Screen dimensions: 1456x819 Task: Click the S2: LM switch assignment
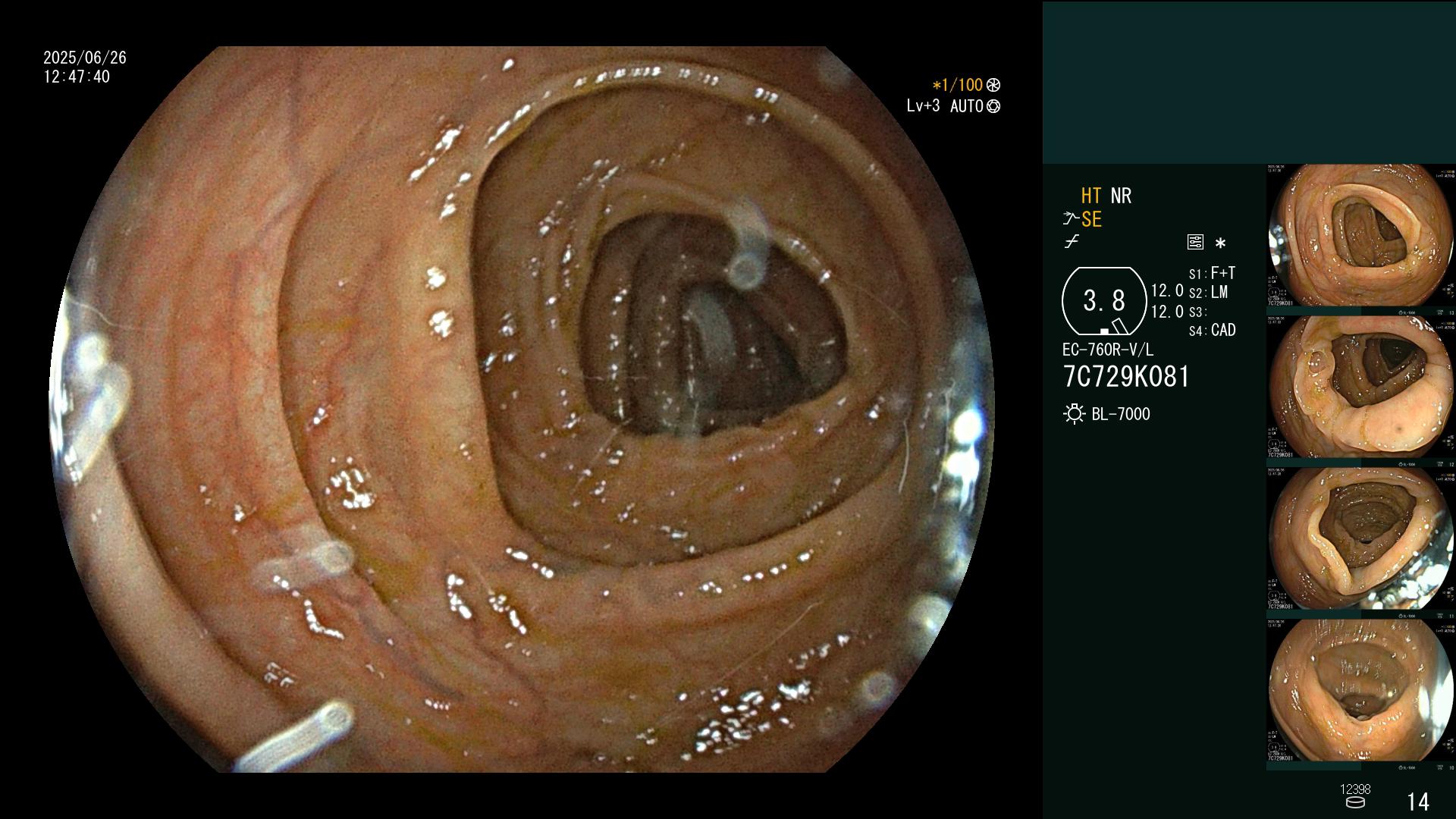(1208, 292)
